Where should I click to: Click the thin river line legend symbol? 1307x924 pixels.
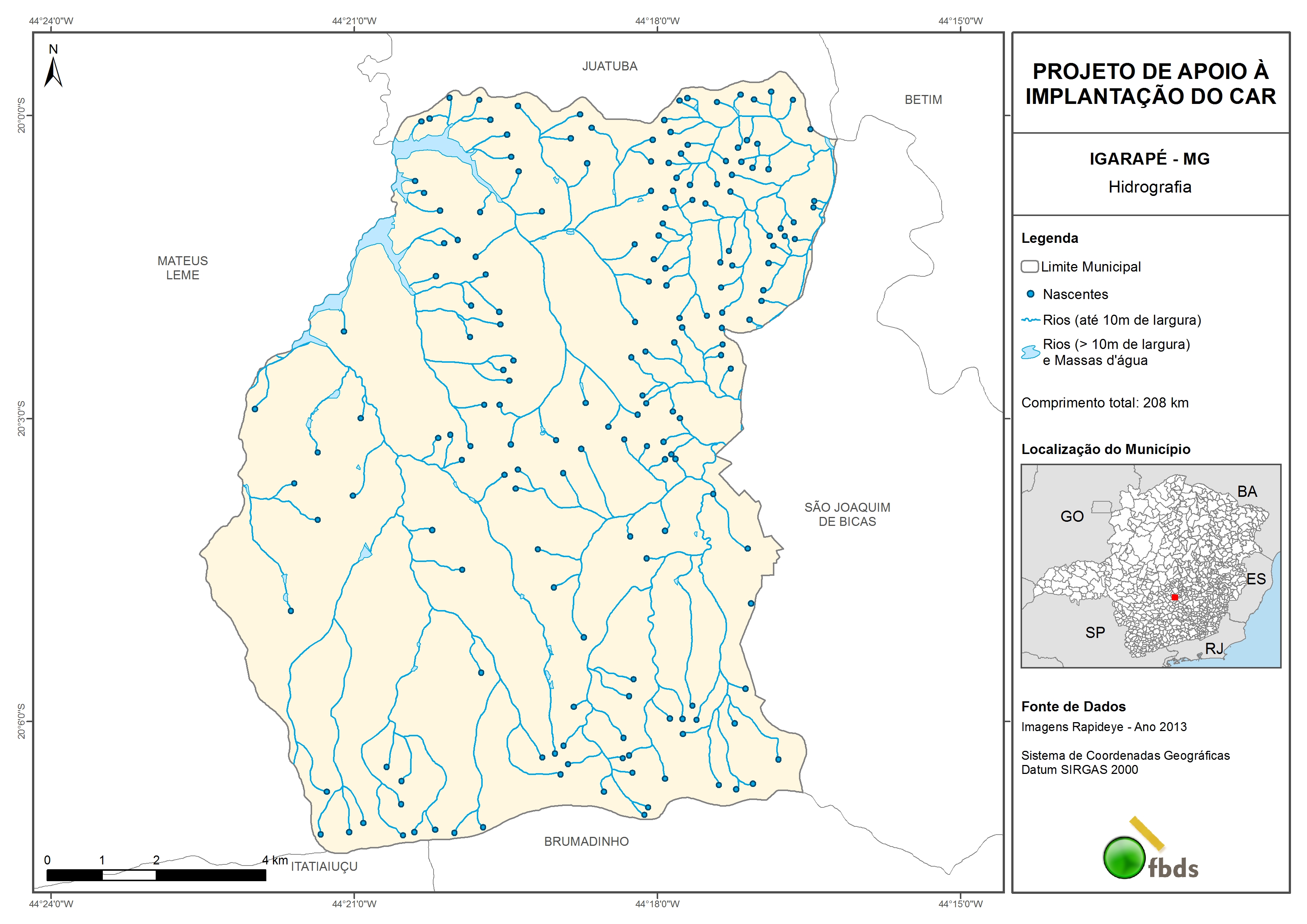pyautogui.click(x=1030, y=321)
